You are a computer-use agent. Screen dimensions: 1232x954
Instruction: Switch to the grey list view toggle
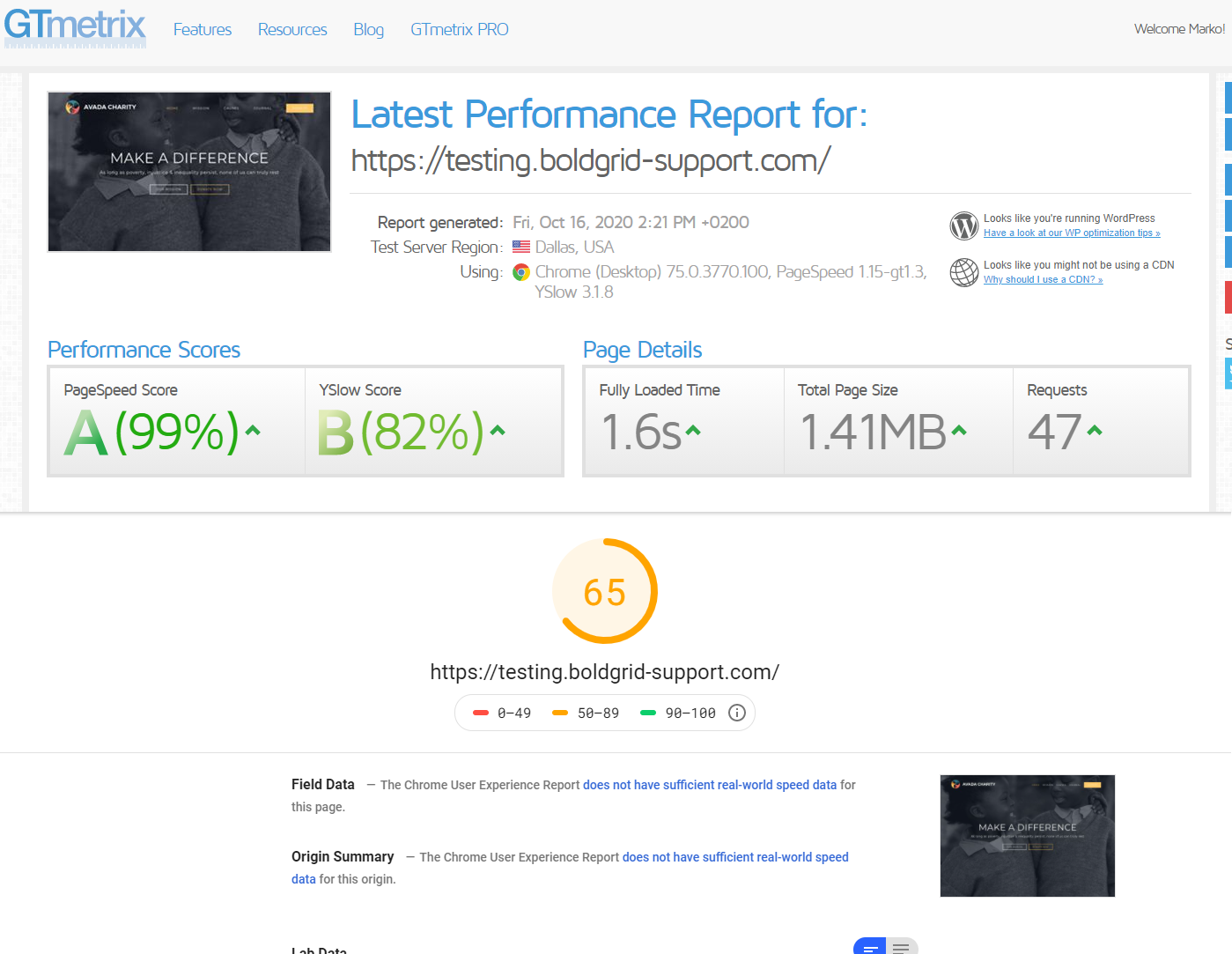pos(902,947)
